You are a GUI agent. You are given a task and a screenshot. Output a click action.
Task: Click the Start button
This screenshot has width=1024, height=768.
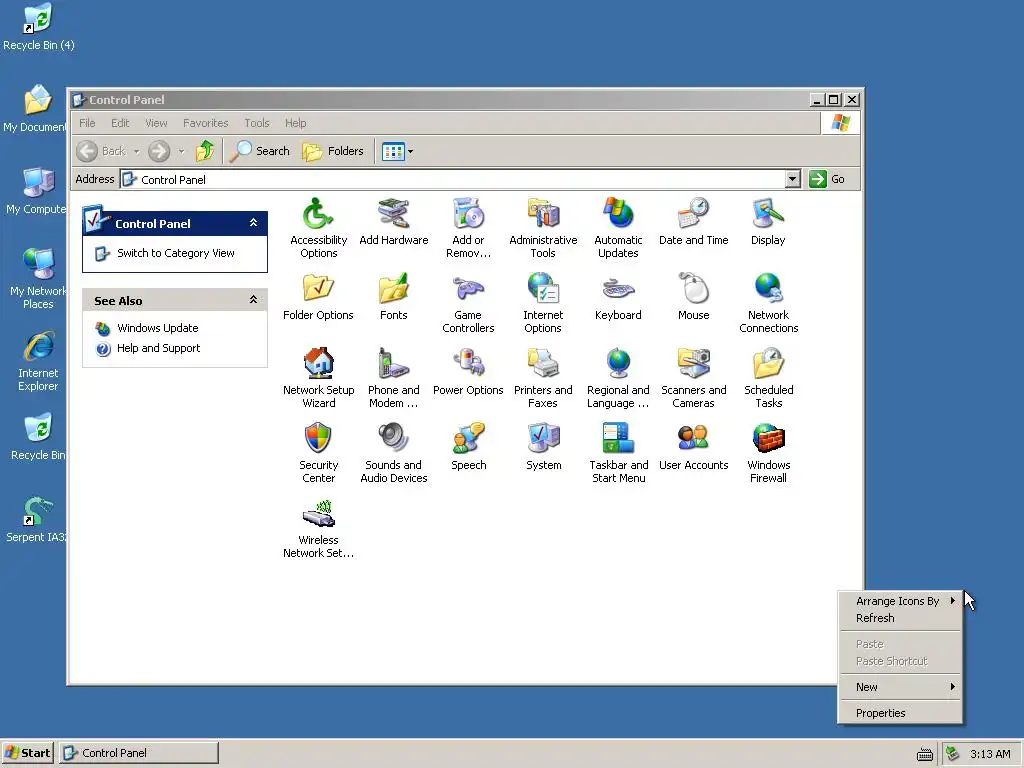coord(27,753)
